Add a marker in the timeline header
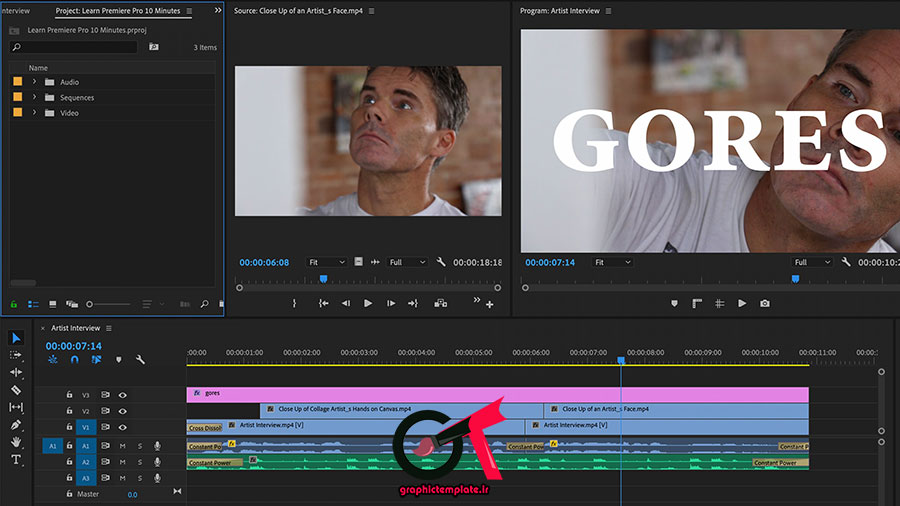The image size is (900, 506). [x=119, y=360]
